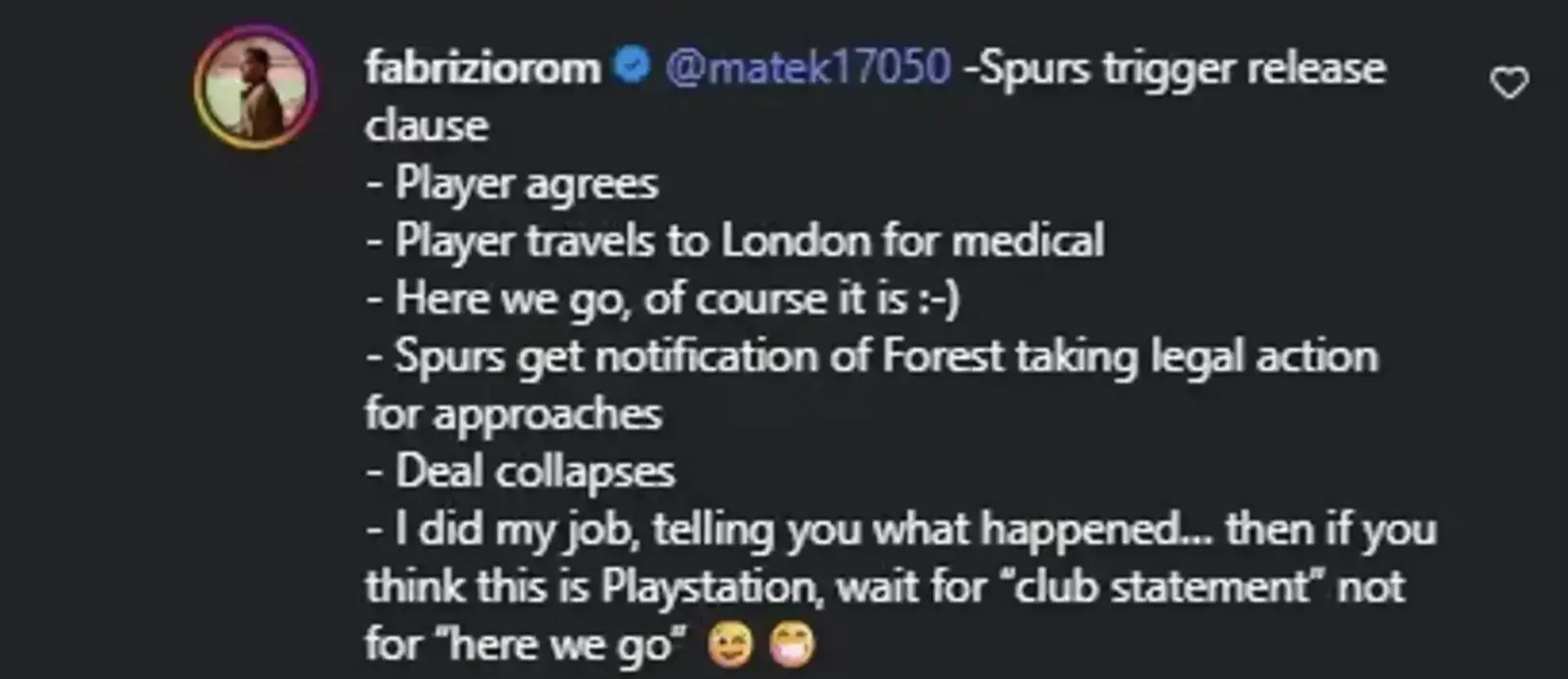Open the fabriziorom username link
Screen dimensions: 1568x679
tap(483, 67)
